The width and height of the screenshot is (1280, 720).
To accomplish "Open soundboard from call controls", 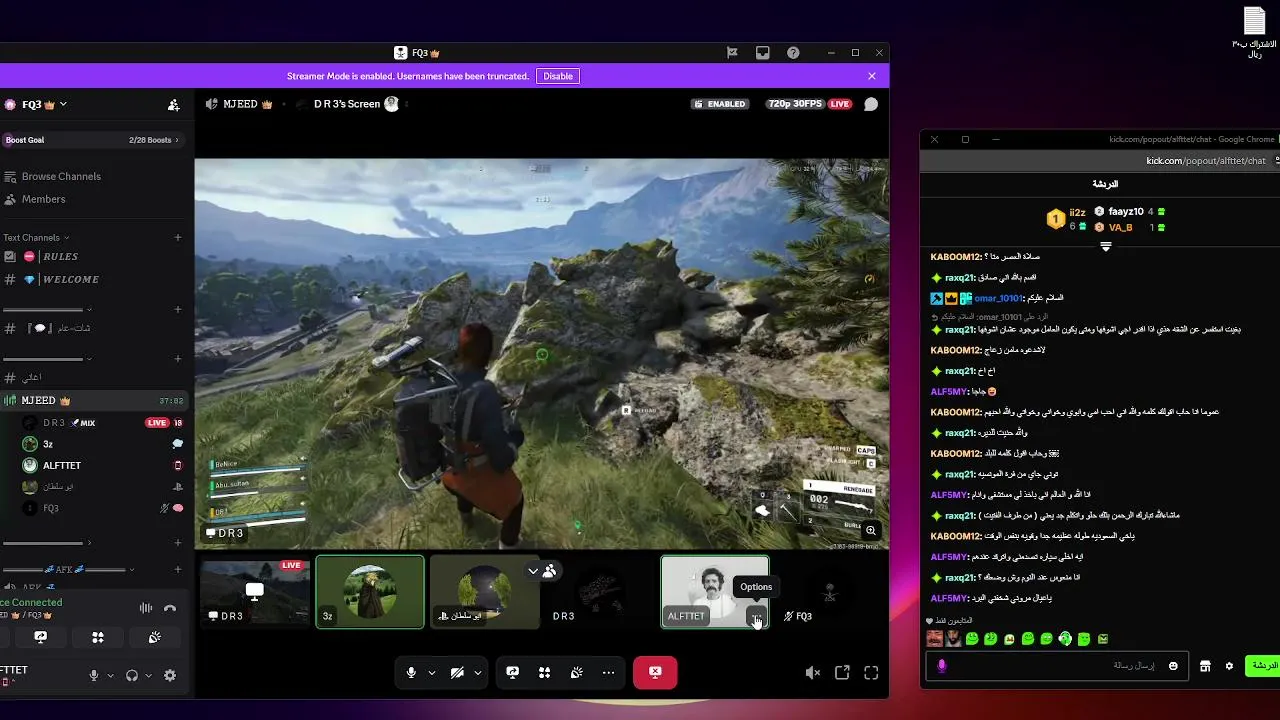I will click(577, 673).
